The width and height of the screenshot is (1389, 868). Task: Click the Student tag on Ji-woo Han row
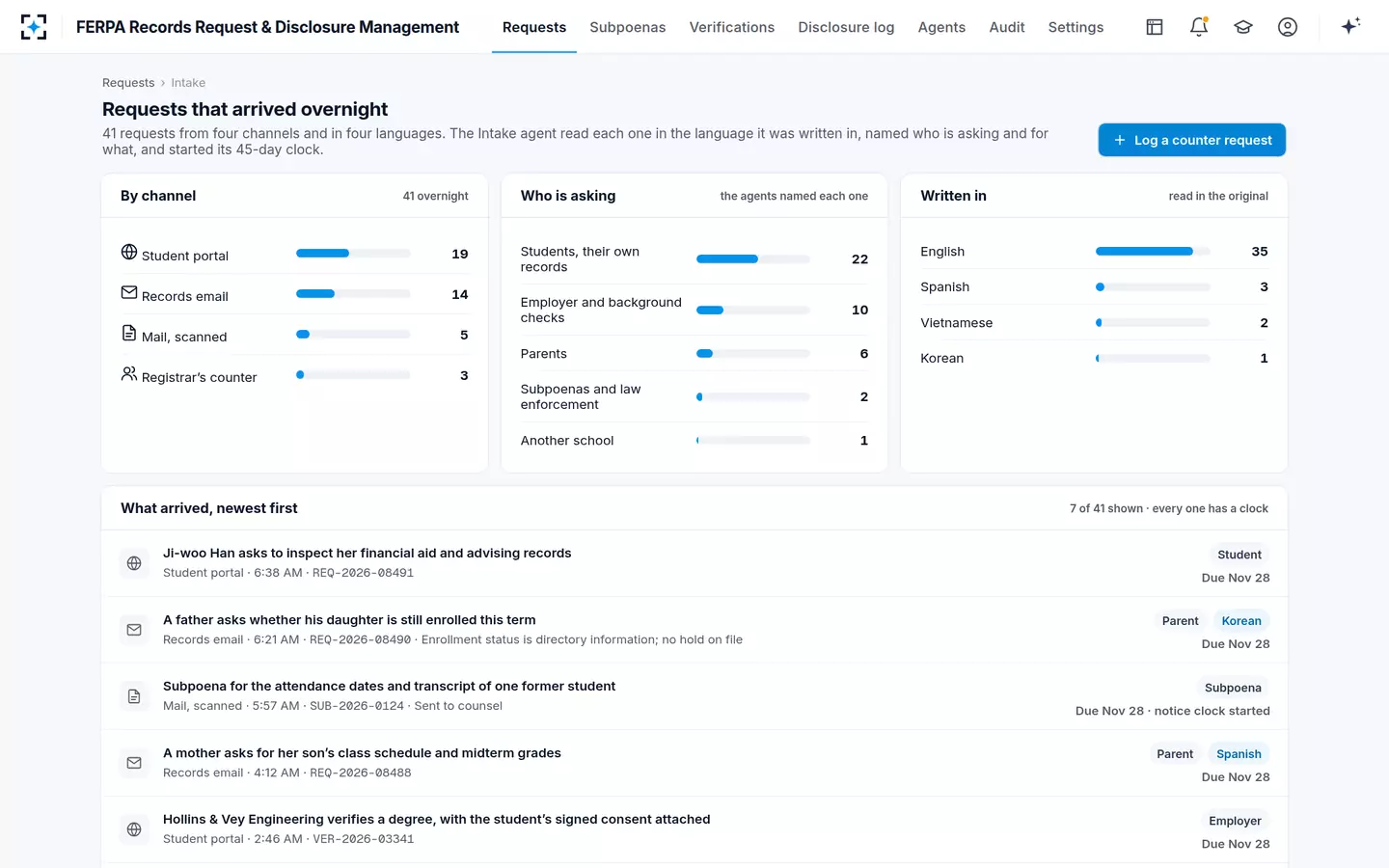click(x=1239, y=555)
